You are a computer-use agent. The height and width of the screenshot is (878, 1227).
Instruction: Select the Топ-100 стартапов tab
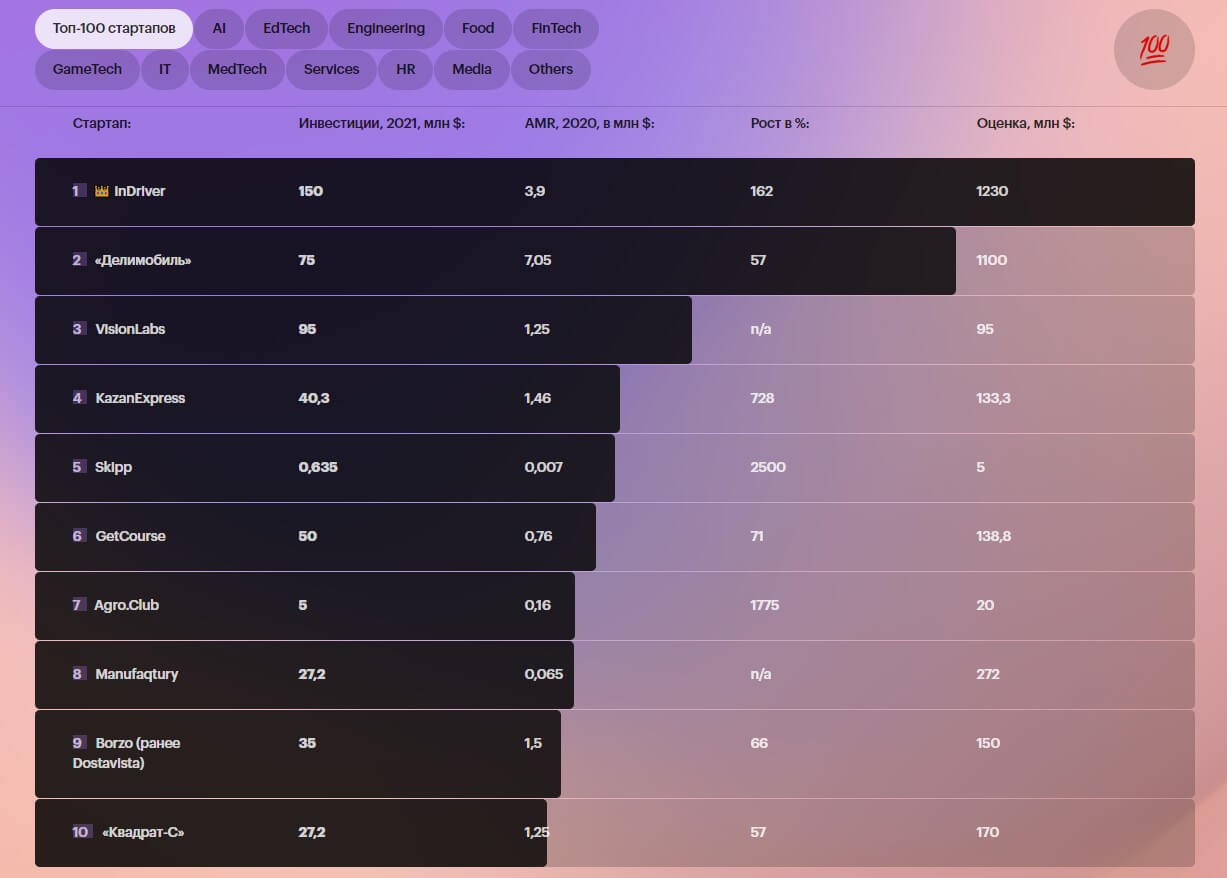114,29
